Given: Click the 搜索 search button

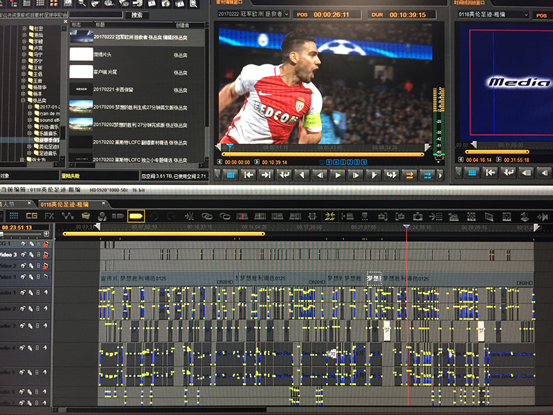Looking at the screenshot, I should click(x=137, y=15).
